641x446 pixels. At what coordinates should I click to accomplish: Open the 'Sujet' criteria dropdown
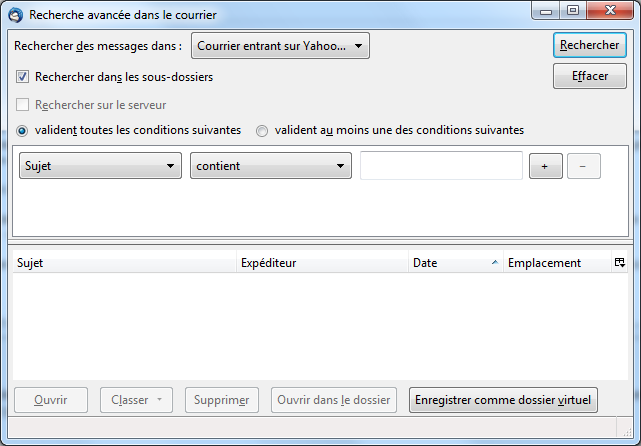[x=101, y=166]
